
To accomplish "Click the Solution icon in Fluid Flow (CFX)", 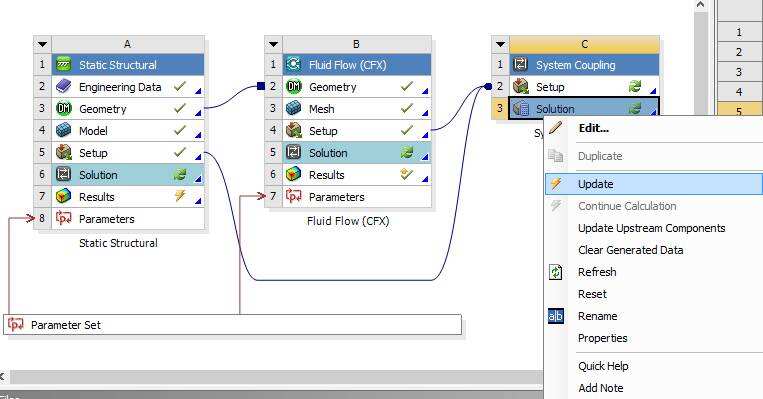I will 293,152.
